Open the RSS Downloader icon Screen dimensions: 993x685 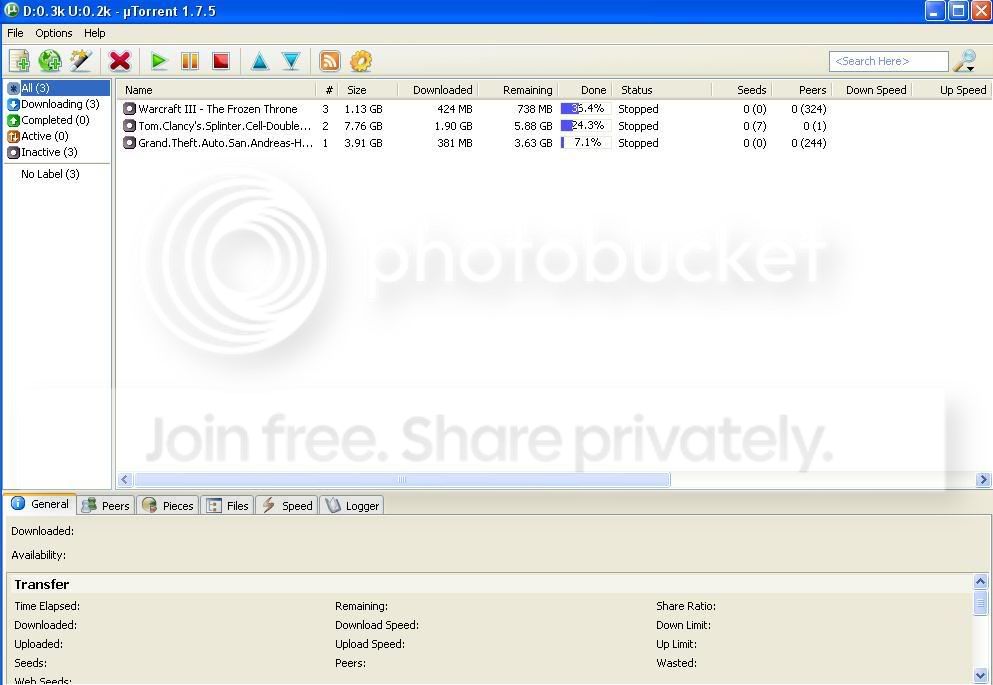point(329,61)
